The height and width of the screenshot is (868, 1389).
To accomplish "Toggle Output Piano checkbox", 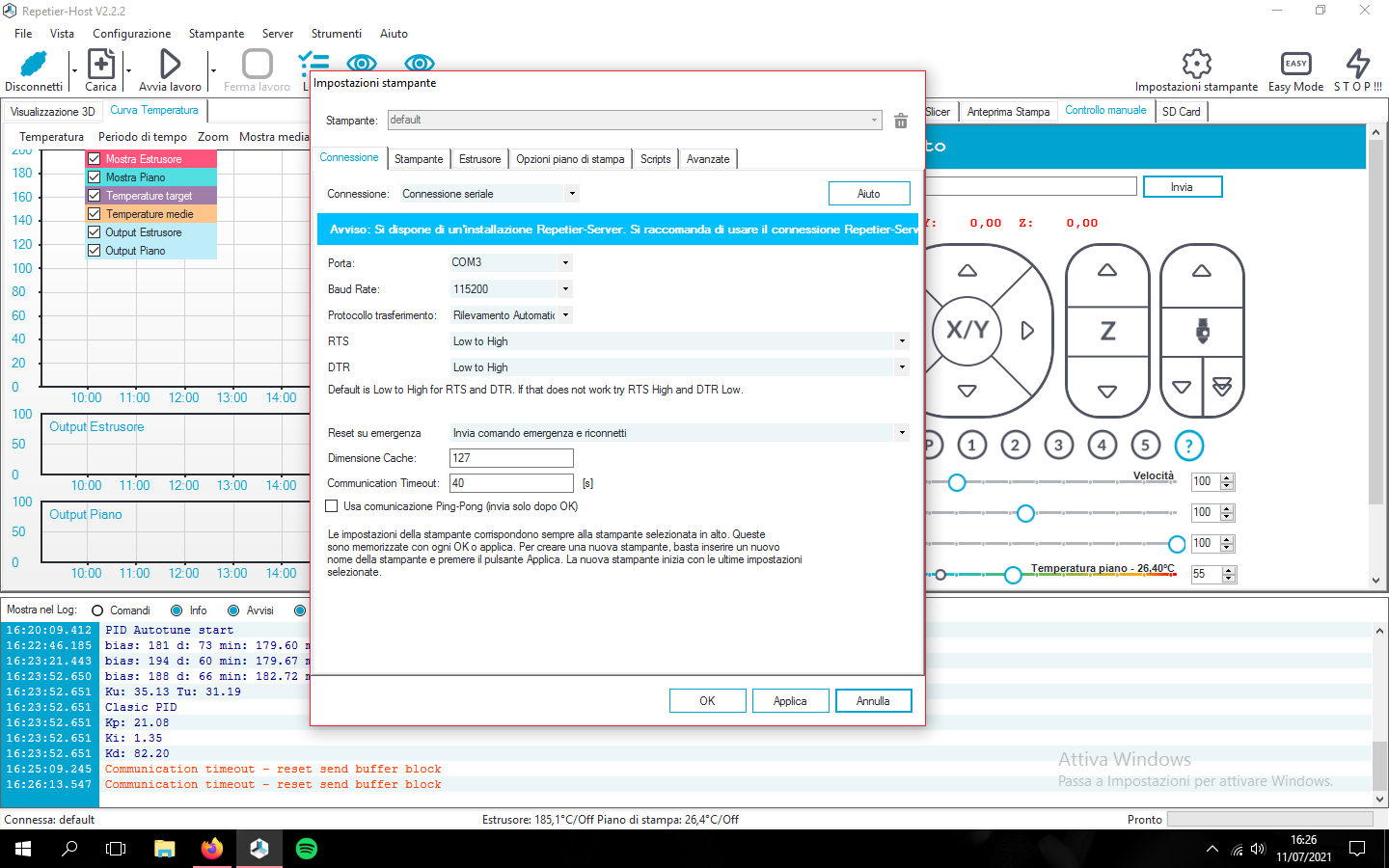I will 95,251.
